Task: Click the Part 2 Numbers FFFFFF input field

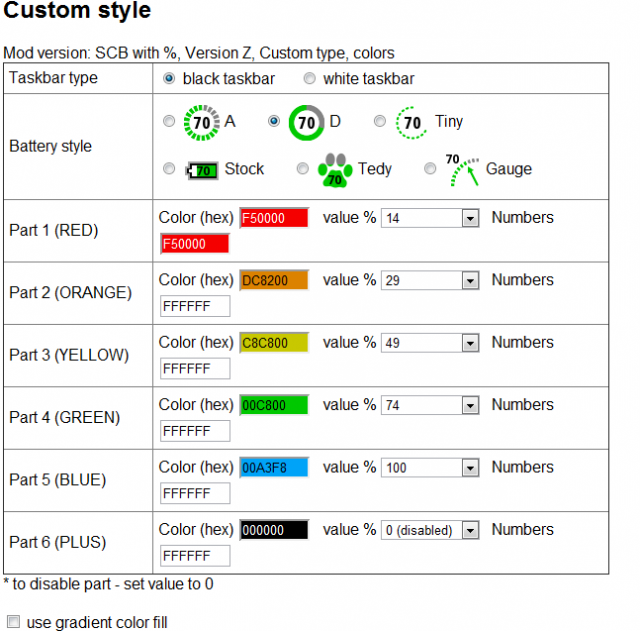Action: (x=195, y=306)
